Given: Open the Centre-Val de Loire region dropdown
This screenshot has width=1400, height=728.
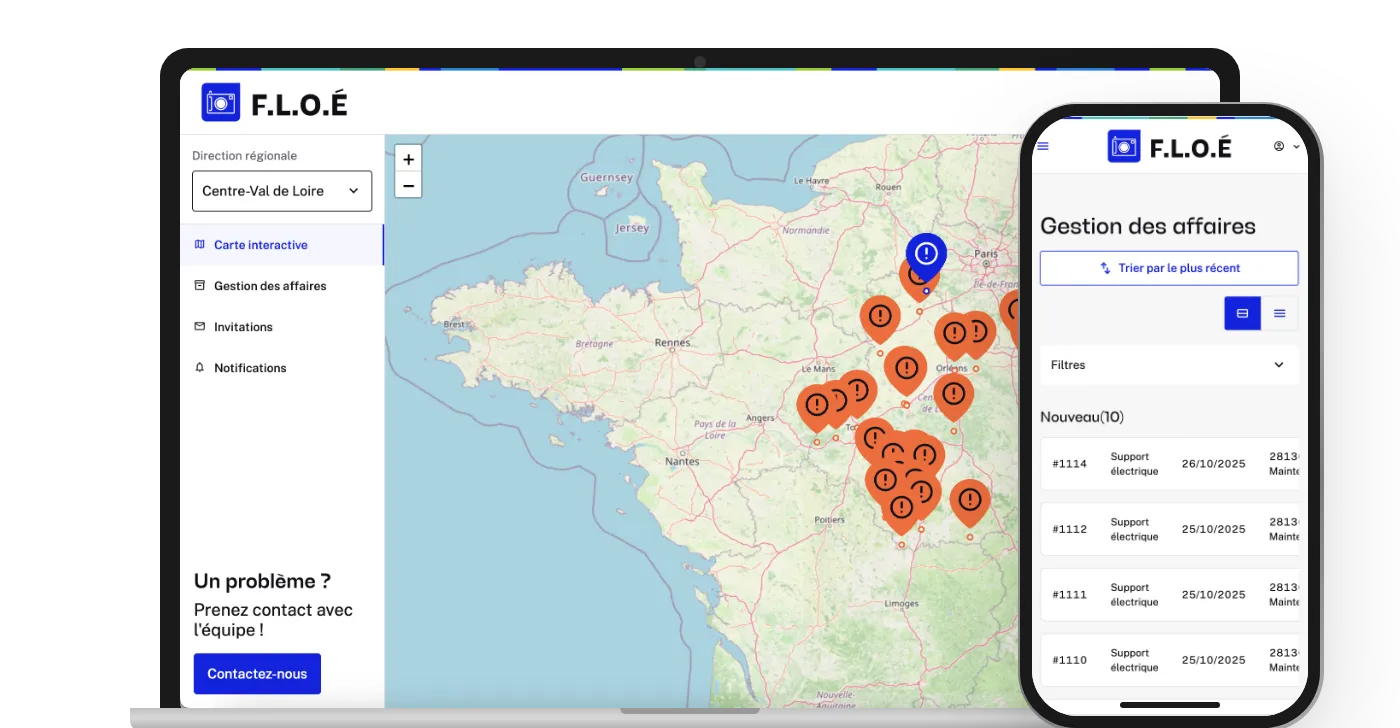Looking at the screenshot, I should click(281, 190).
